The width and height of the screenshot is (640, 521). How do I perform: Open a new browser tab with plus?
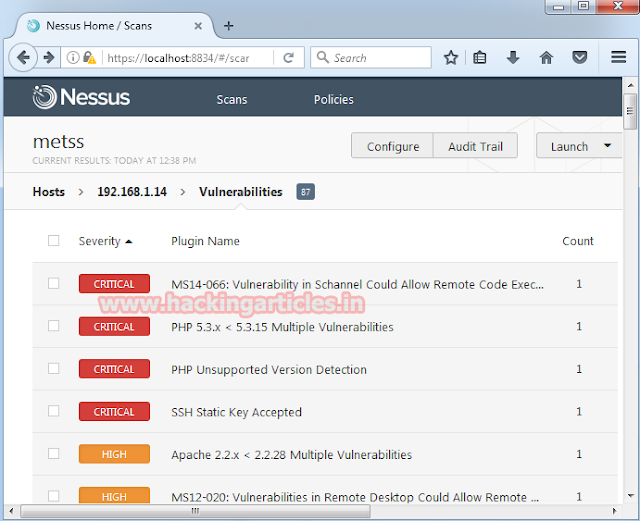point(229,26)
